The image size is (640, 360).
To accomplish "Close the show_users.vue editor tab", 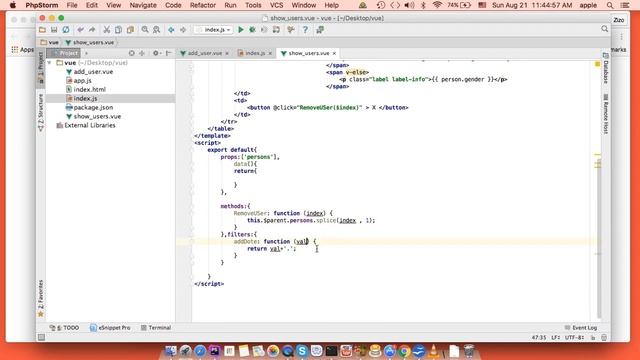I will click(334, 53).
